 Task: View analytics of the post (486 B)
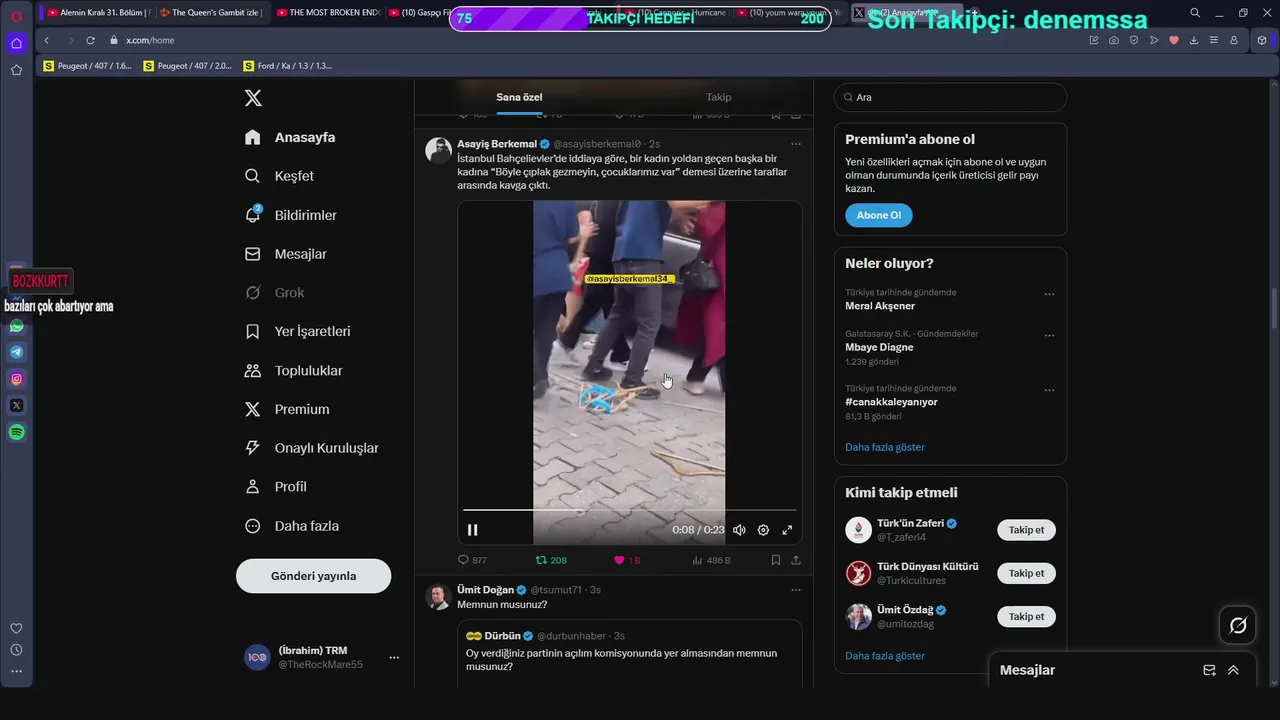coord(711,560)
